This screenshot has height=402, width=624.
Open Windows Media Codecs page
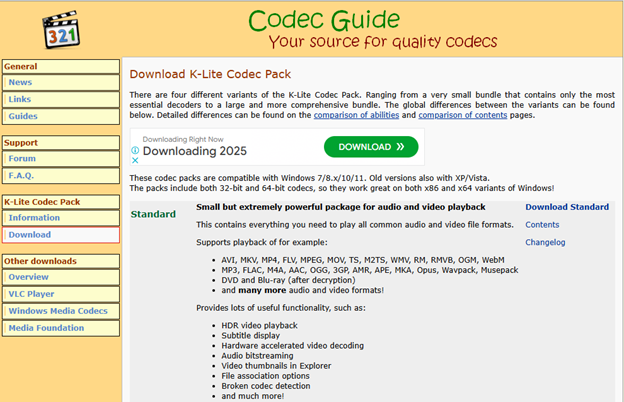pos(56,310)
